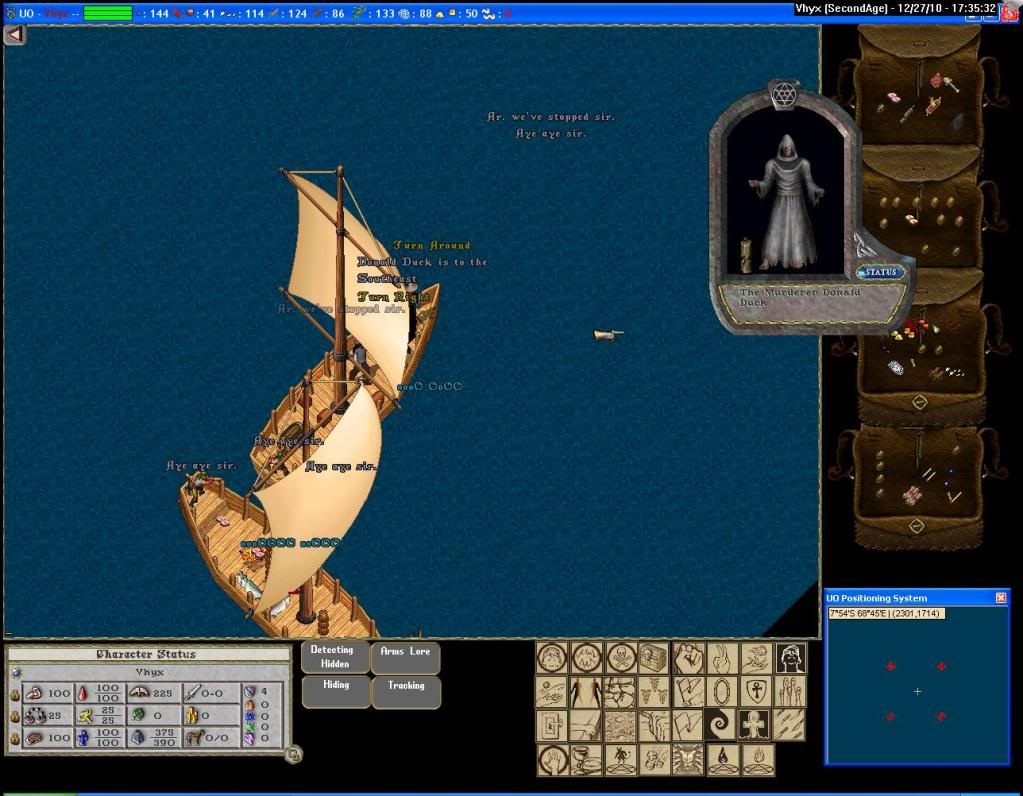Click the spyglass item floating on the water
Screen dimensions: 1023x796
[608, 335]
